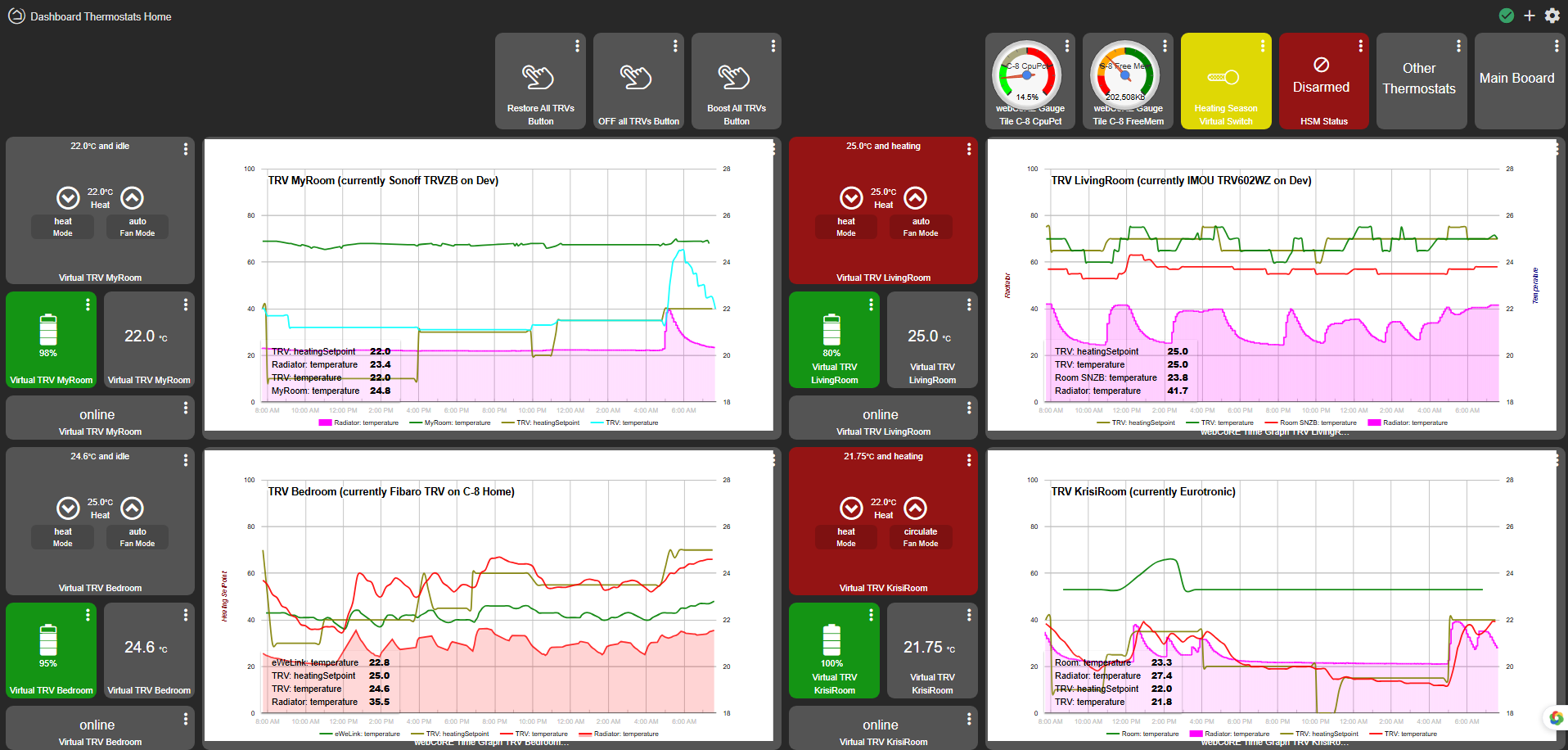This screenshot has width=1568, height=750.
Task: Lower Virtual TRV LivingRoom setpoint with down arrow
Action: [x=851, y=198]
